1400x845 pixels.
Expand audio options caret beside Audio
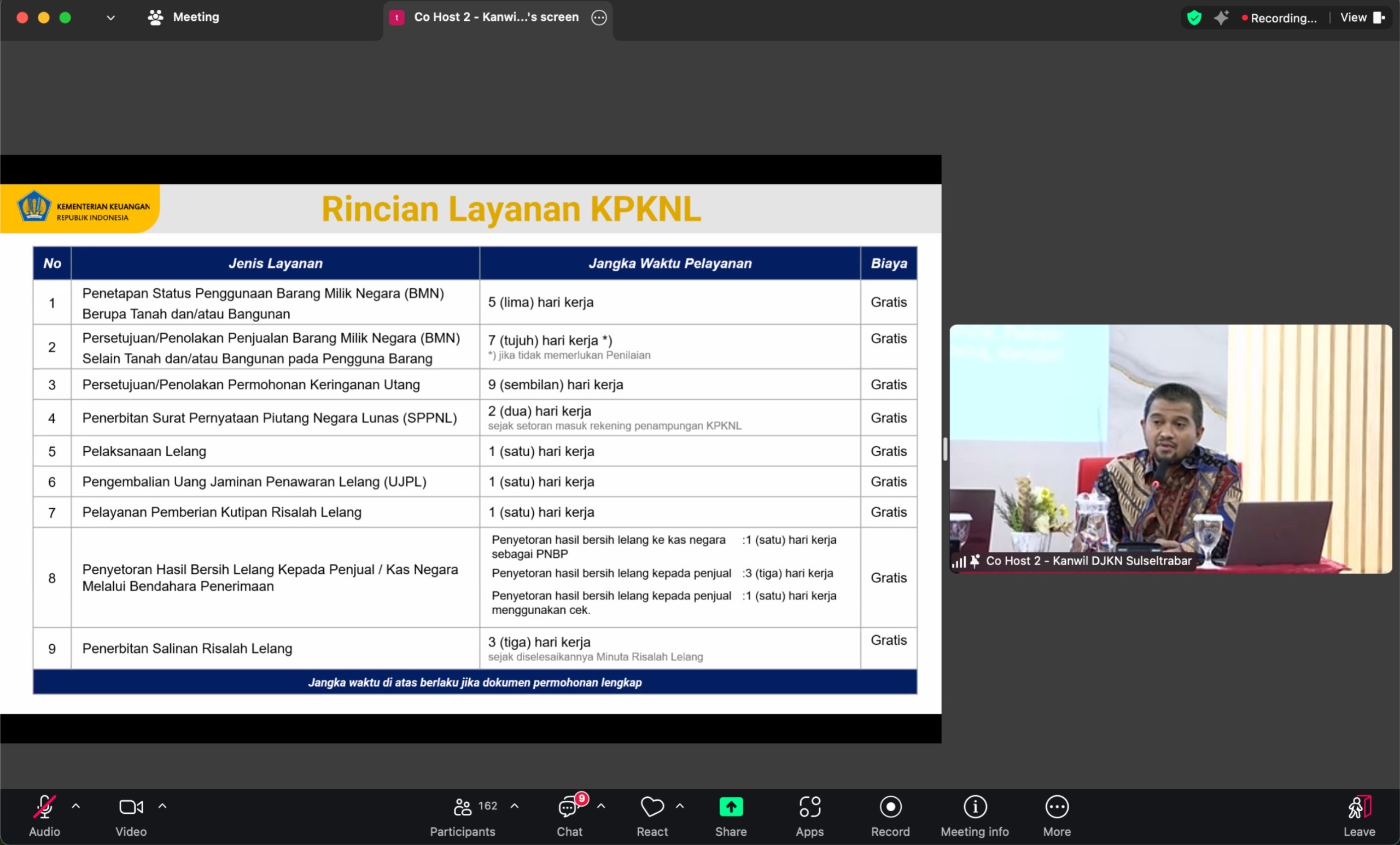click(x=75, y=806)
